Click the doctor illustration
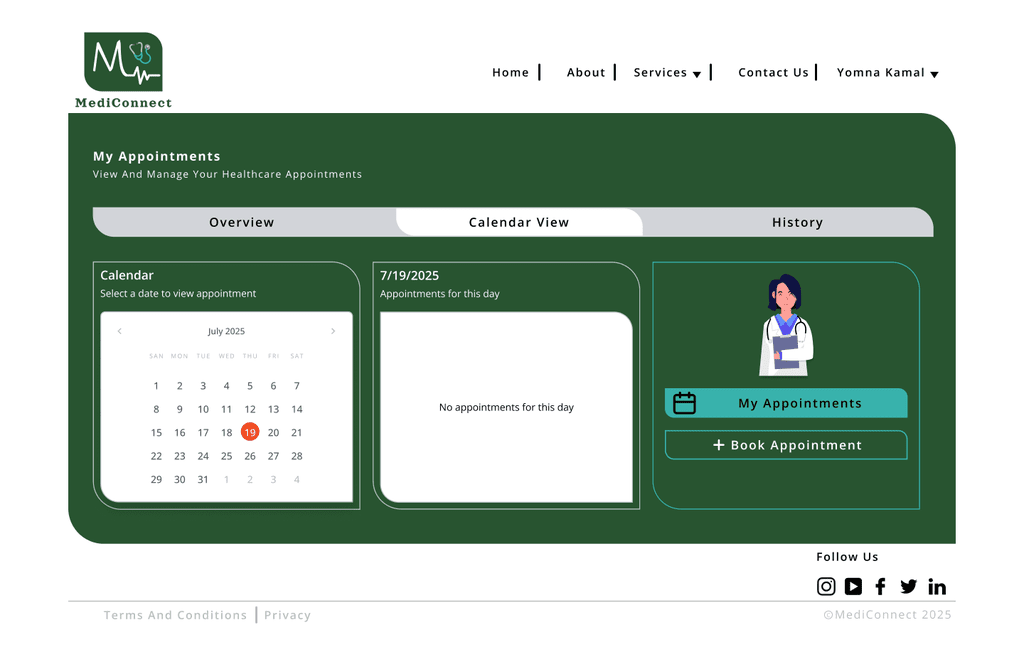The width and height of the screenshot is (1024, 652). pos(786,325)
